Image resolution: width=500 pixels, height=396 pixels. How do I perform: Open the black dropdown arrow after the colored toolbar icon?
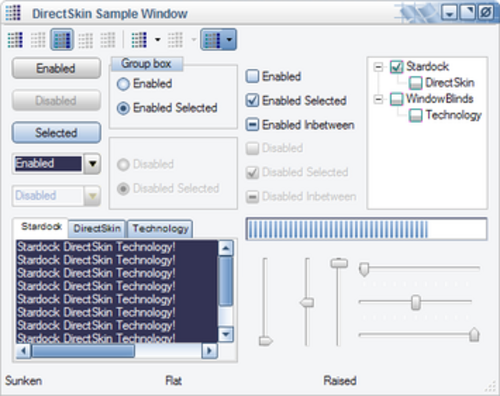point(157,40)
